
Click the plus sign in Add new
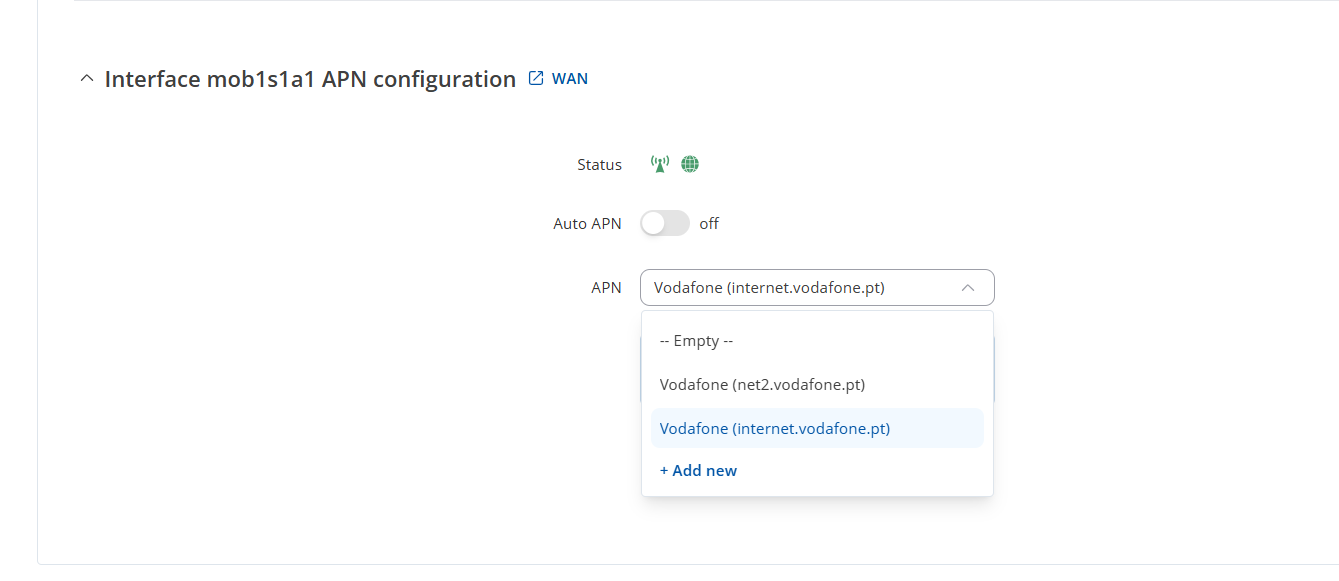pos(664,471)
